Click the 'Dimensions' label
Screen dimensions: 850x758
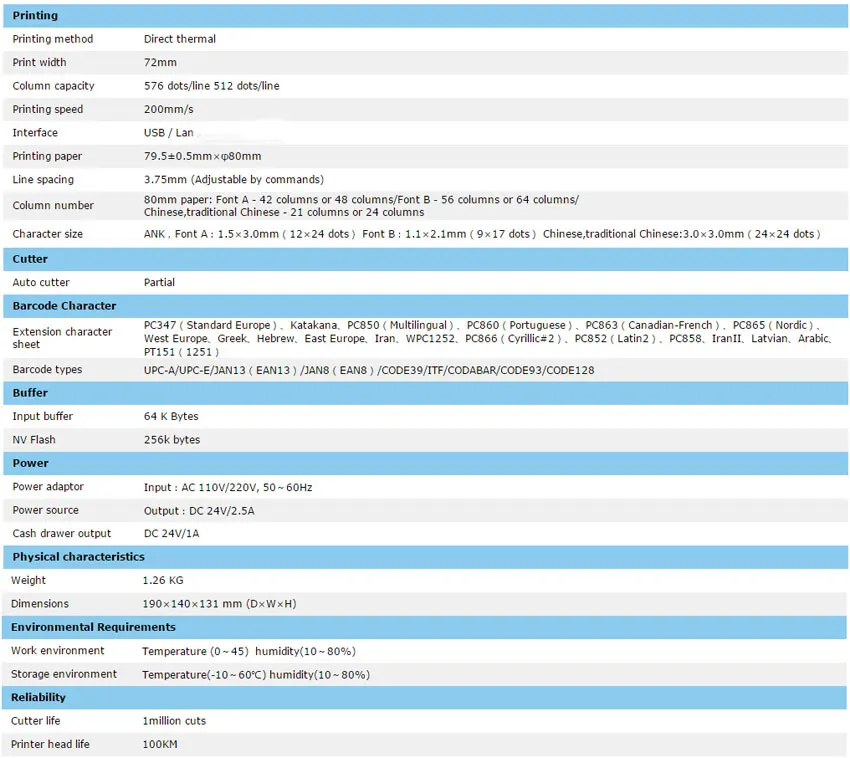point(40,603)
